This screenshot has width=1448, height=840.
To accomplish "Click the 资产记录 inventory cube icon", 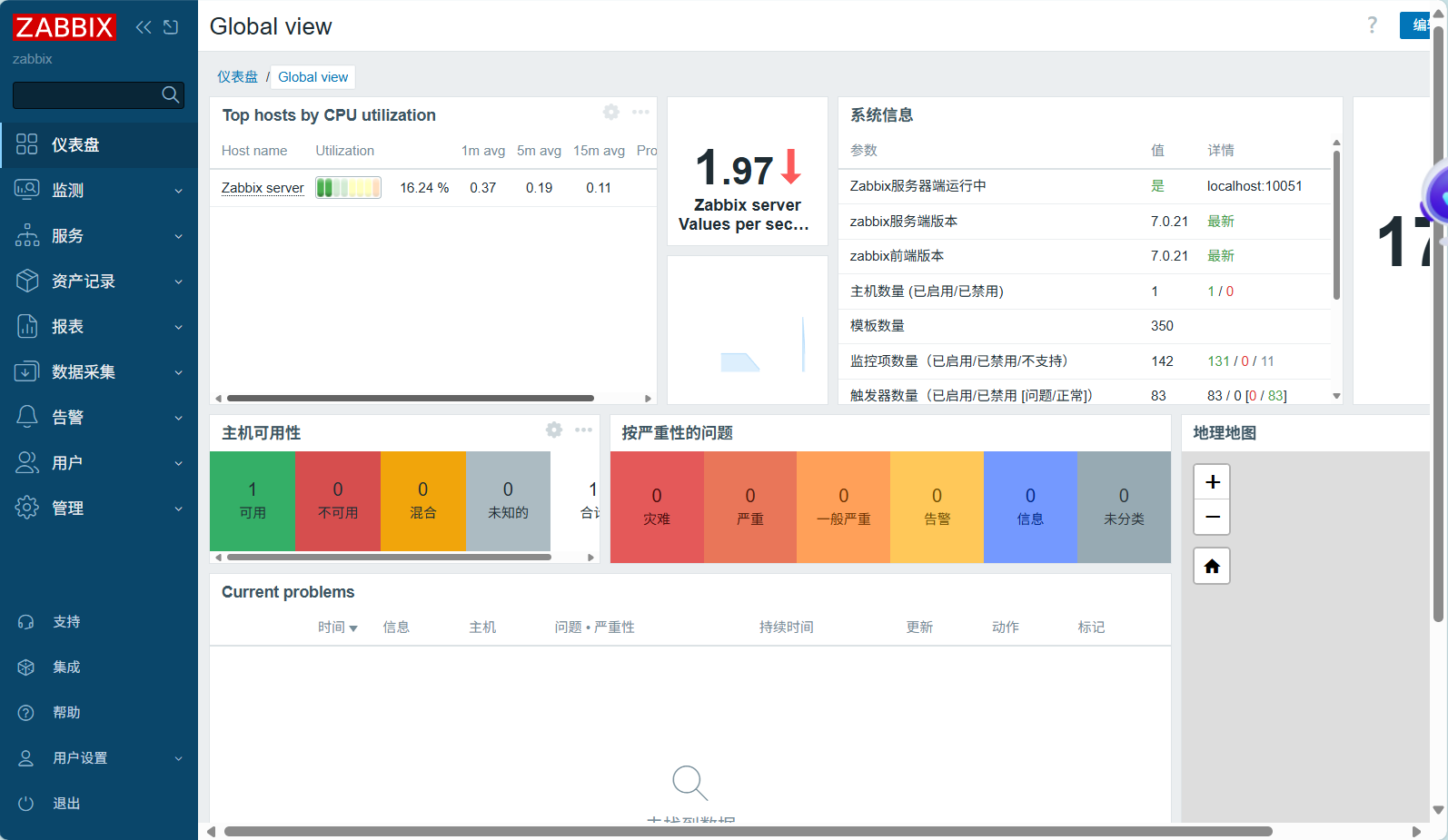I will click(x=27, y=281).
